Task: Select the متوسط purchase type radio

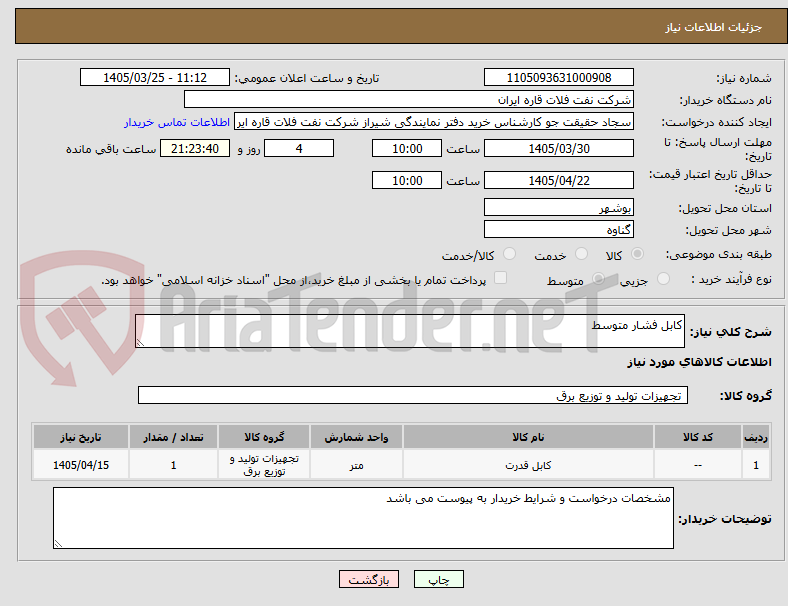Action: pos(598,279)
